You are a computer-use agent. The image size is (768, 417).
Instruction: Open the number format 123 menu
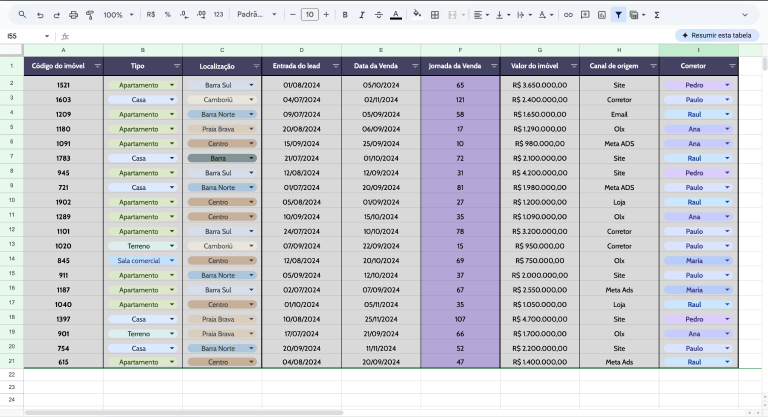click(x=218, y=15)
